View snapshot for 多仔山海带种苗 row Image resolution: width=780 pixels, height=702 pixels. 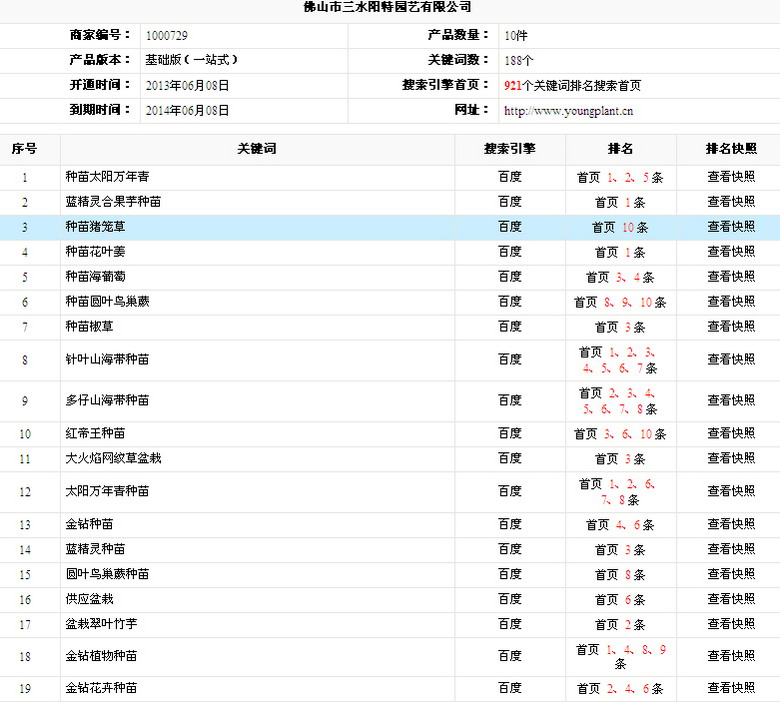(x=731, y=401)
